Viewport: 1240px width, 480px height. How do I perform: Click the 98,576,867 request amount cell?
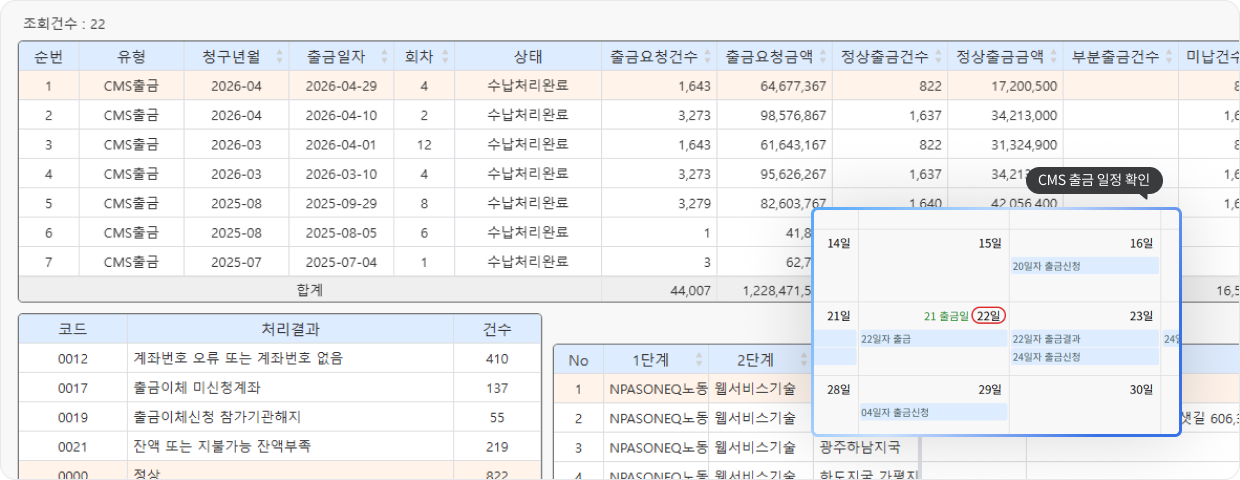(774, 115)
